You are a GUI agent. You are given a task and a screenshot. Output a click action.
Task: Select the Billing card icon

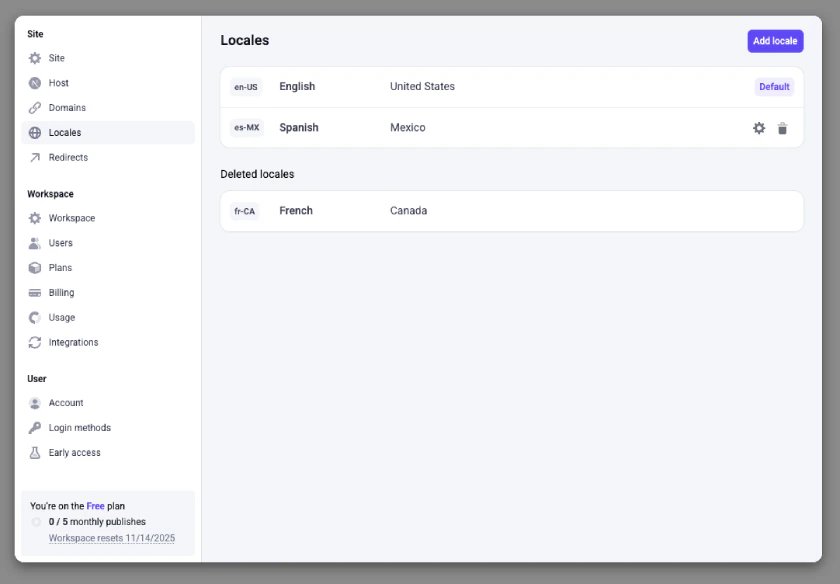(x=33, y=292)
